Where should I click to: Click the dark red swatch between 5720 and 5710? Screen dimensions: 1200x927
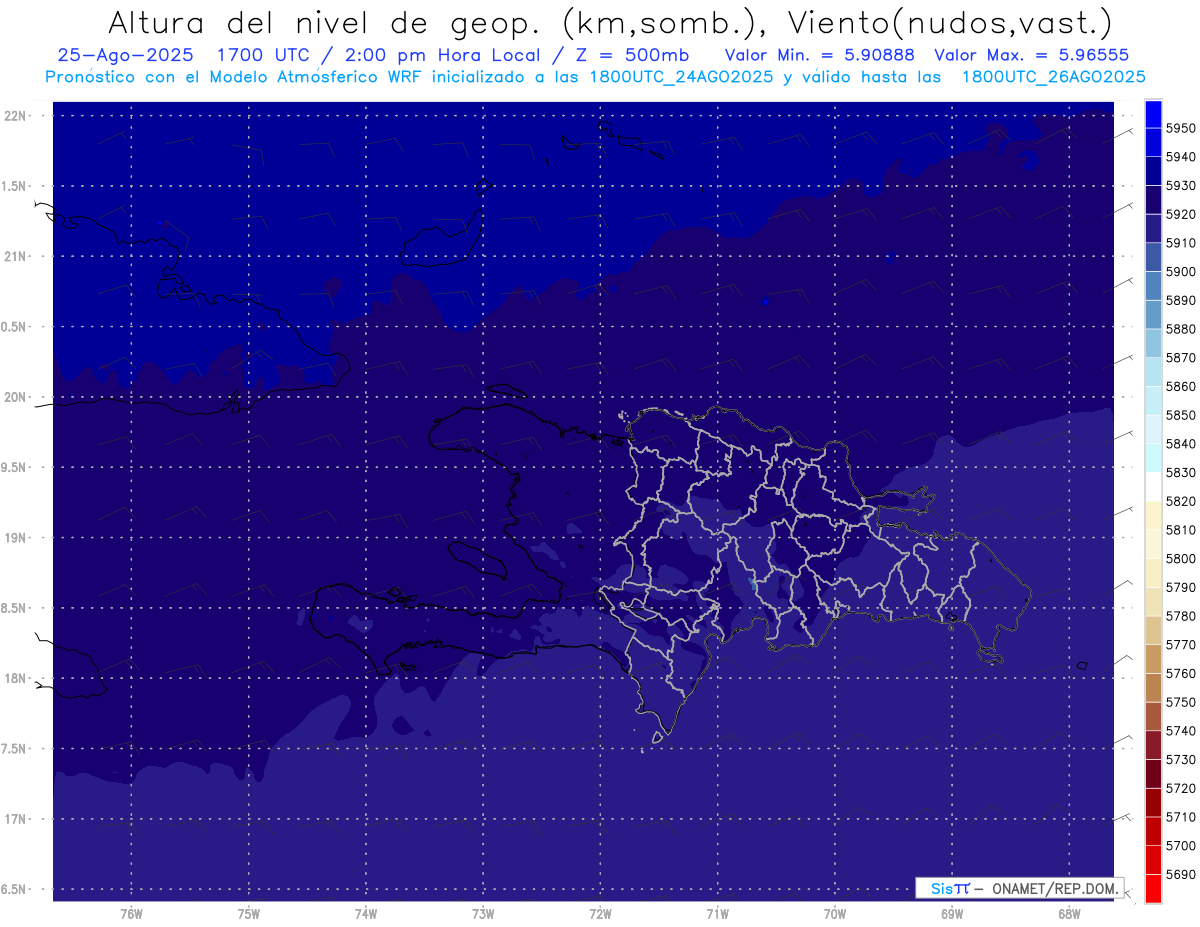tap(1153, 802)
